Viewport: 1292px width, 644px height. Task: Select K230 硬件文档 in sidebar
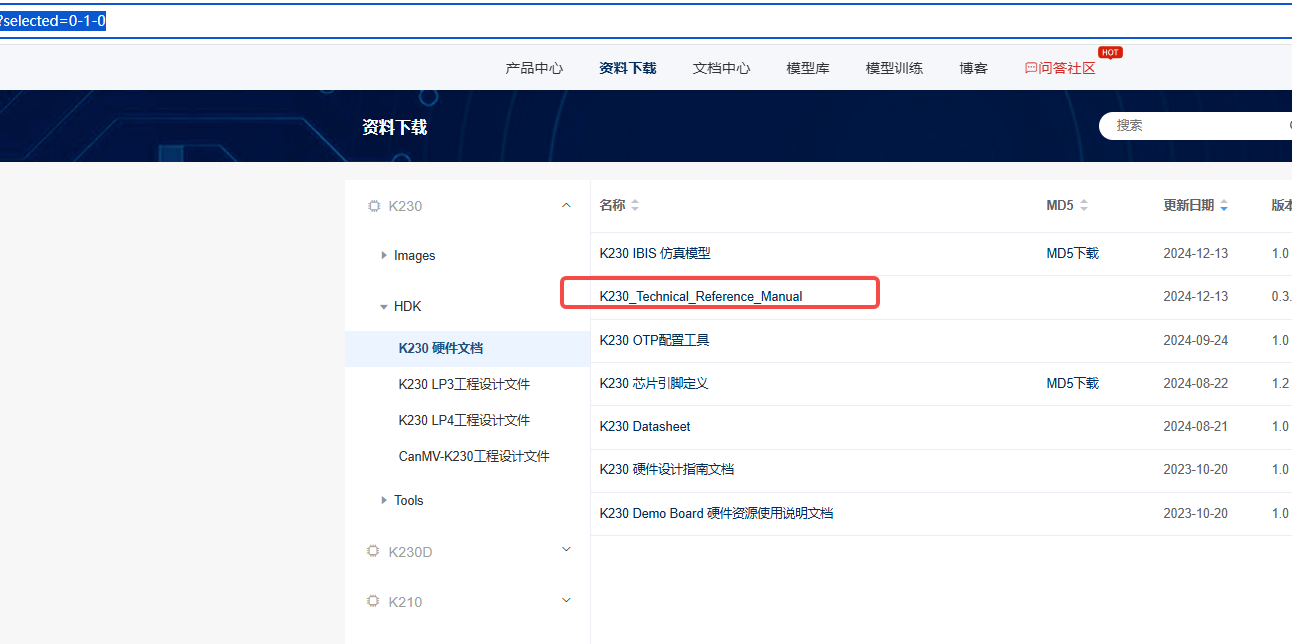click(x=440, y=348)
